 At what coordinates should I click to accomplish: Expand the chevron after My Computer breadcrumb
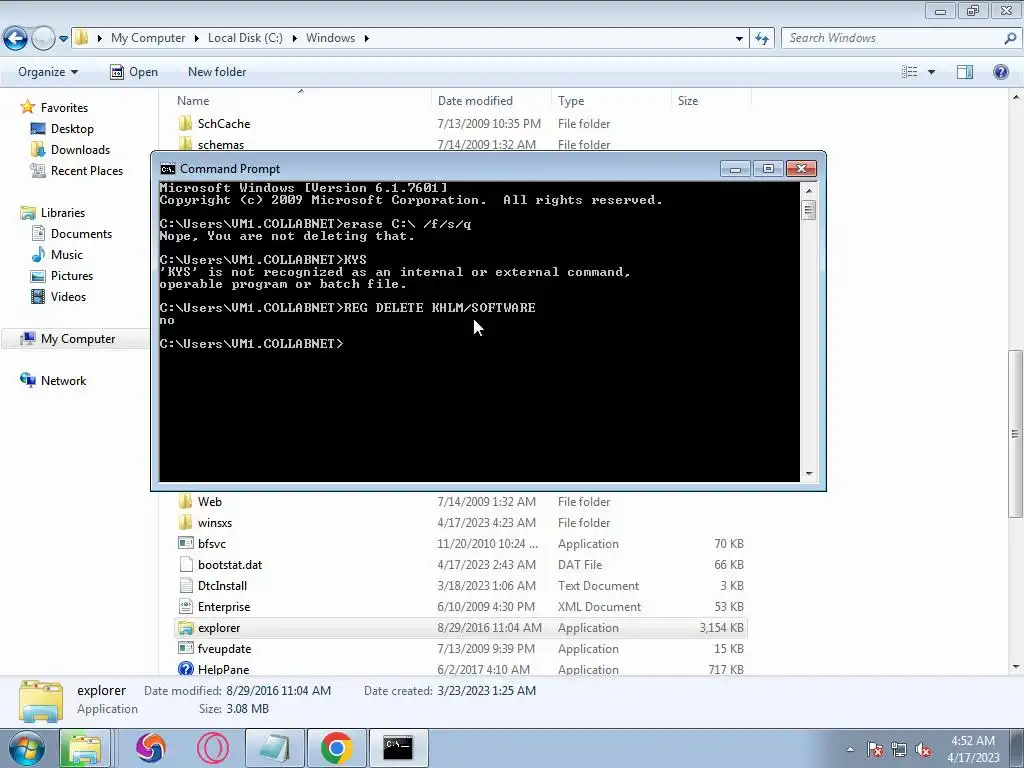coord(196,39)
